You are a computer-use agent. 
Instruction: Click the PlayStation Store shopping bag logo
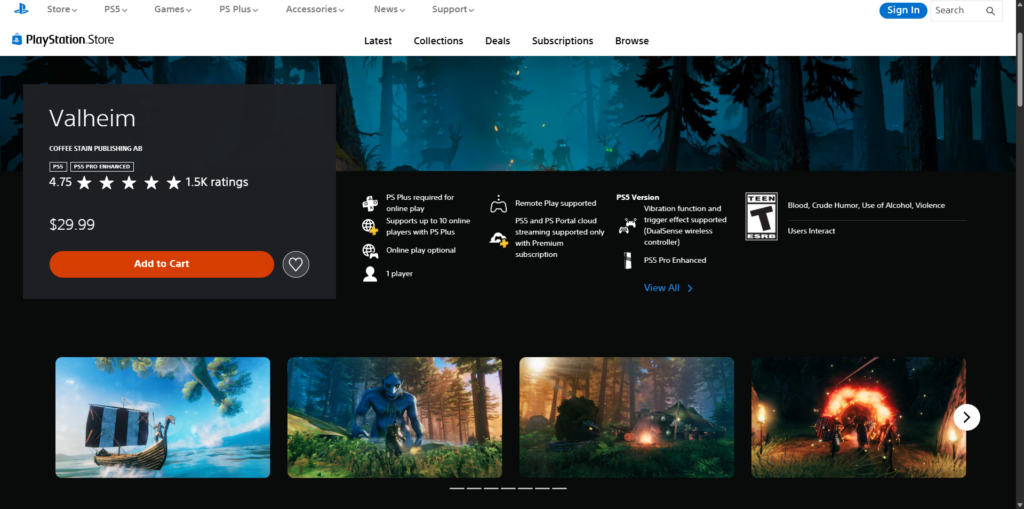[17, 39]
